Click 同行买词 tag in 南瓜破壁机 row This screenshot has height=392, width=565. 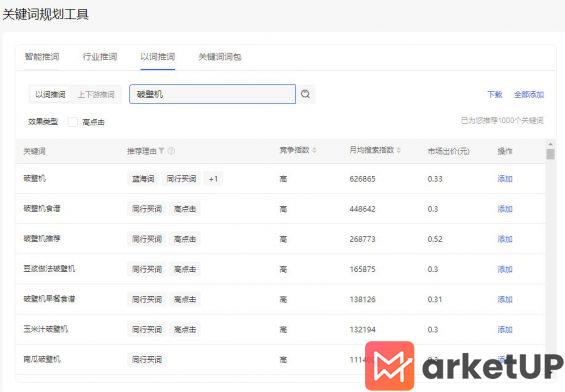click(147, 360)
